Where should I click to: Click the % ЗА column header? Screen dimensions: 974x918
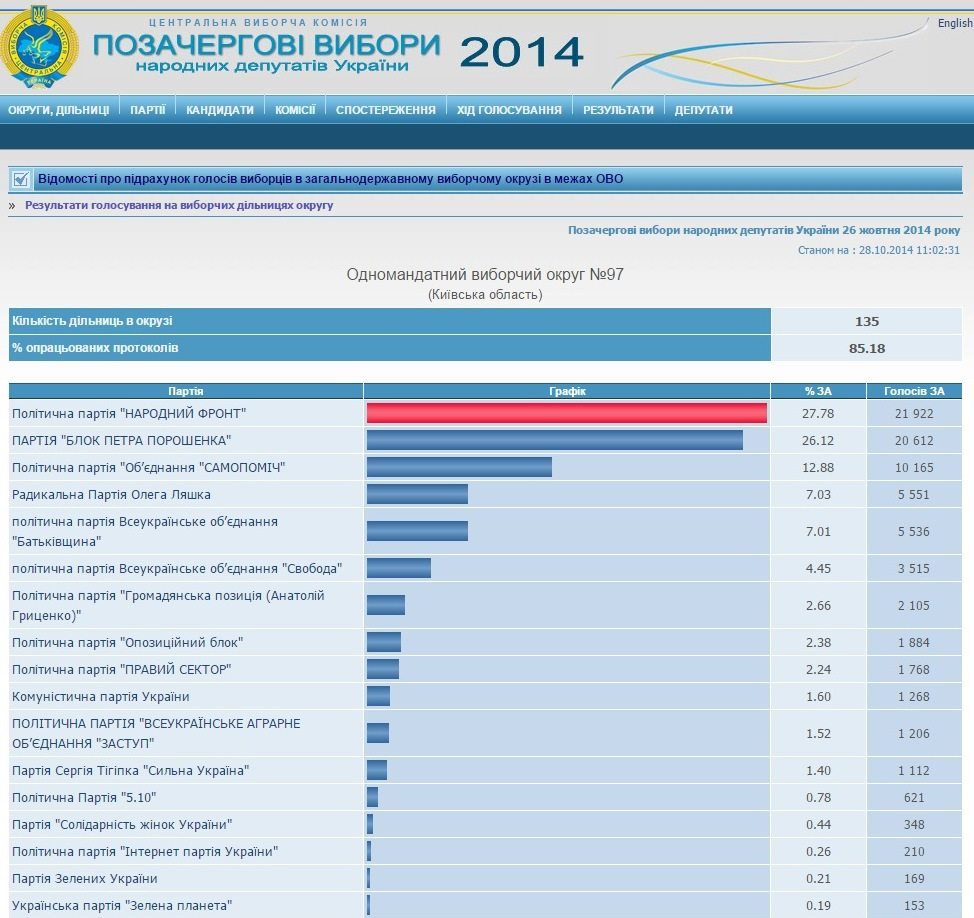click(x=818, y=391)
